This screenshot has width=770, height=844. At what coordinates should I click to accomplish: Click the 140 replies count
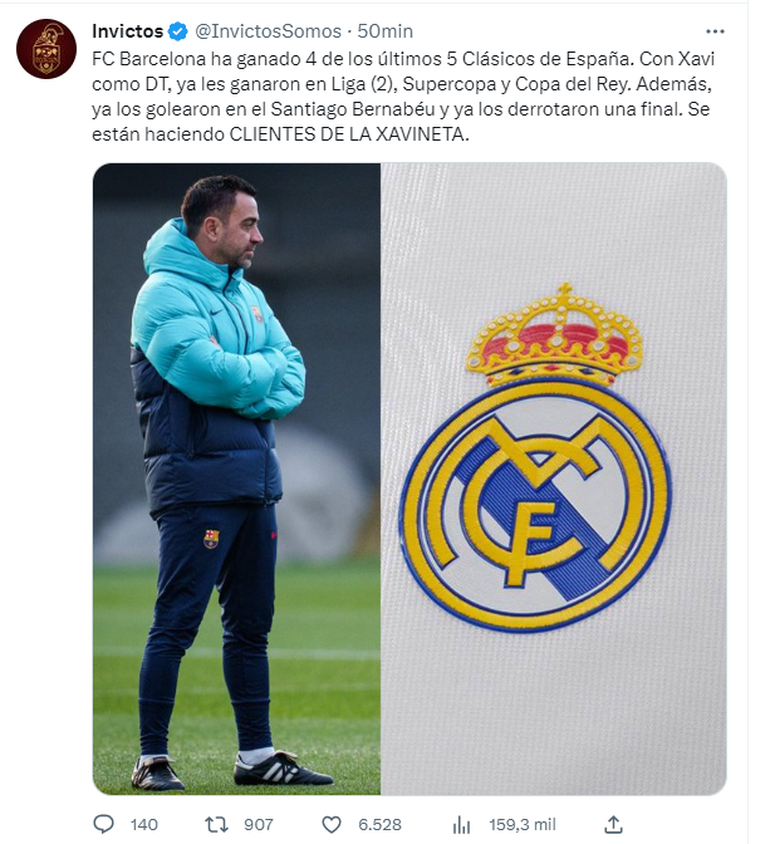point(144,825)
